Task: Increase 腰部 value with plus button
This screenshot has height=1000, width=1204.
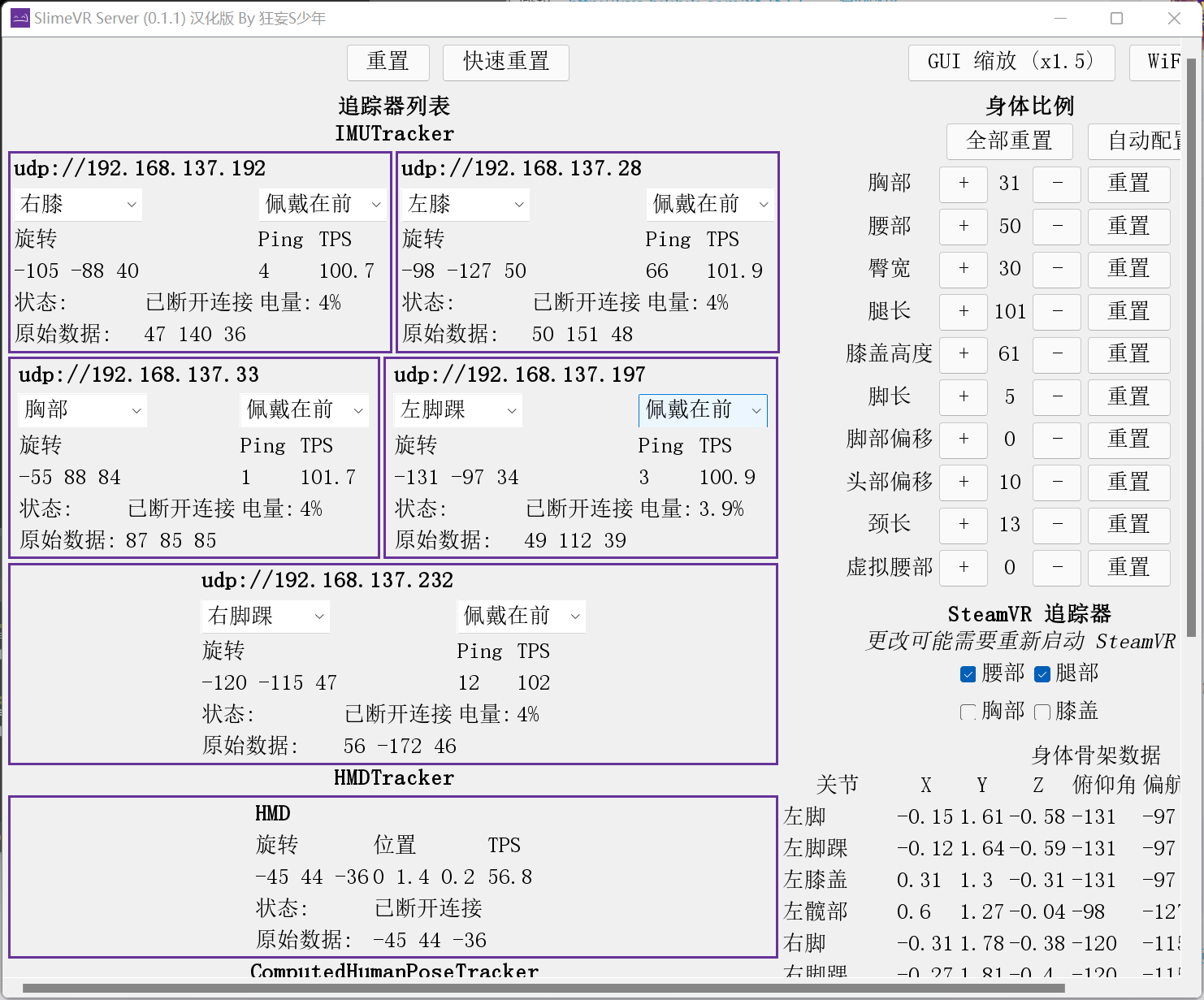Action: point(964,227)
